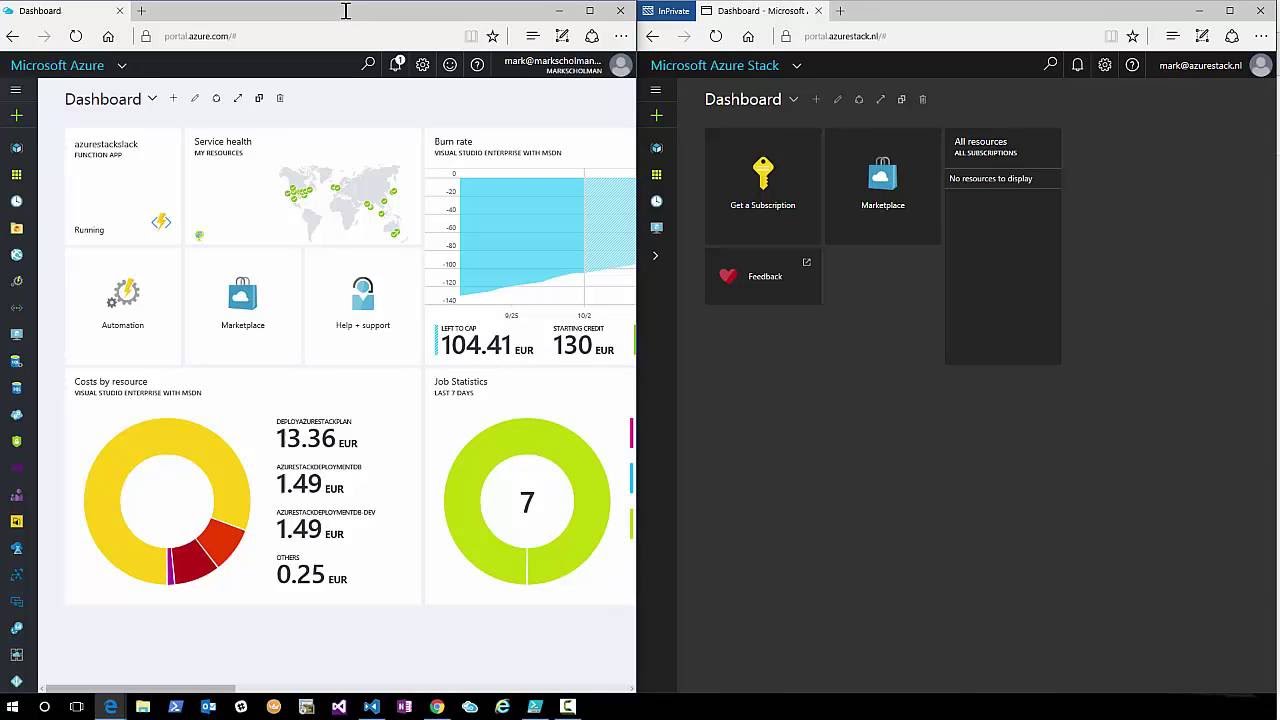
Task: Open notifications bell in Azure portal header
Action: tap(397, 65)
